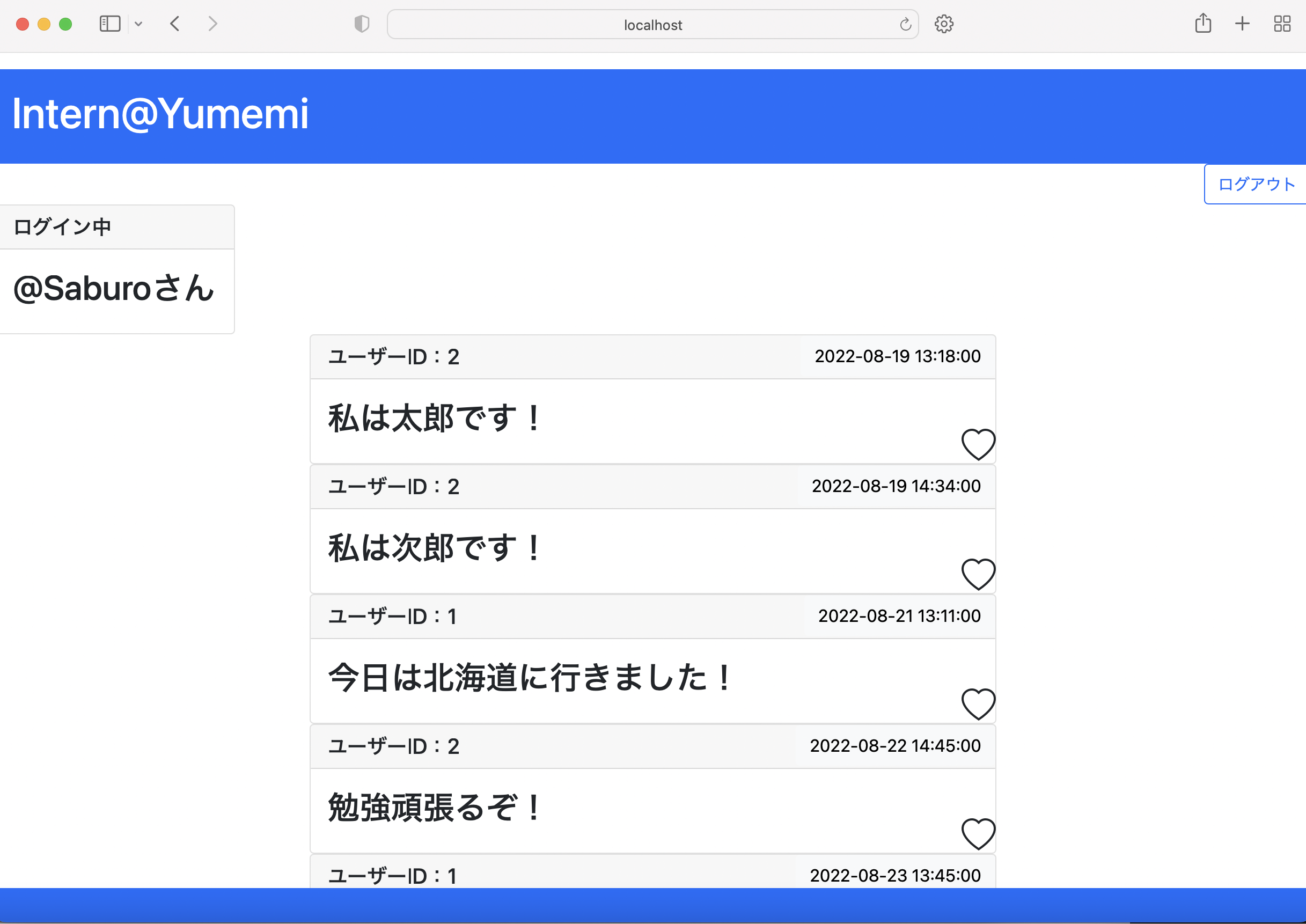Open a new browser tab

click(1242, 24)
